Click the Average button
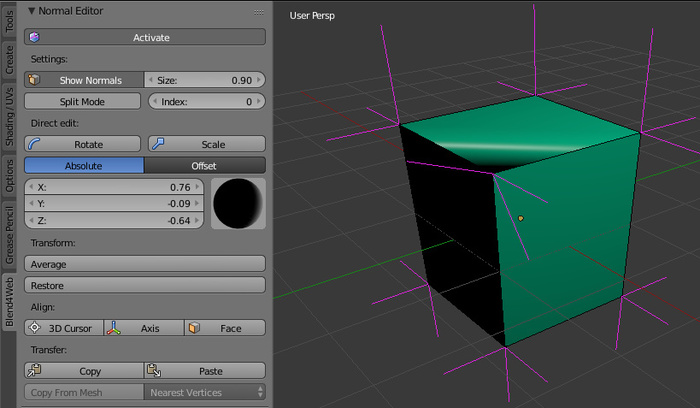The image size is (700, 408). pos(145,264)
